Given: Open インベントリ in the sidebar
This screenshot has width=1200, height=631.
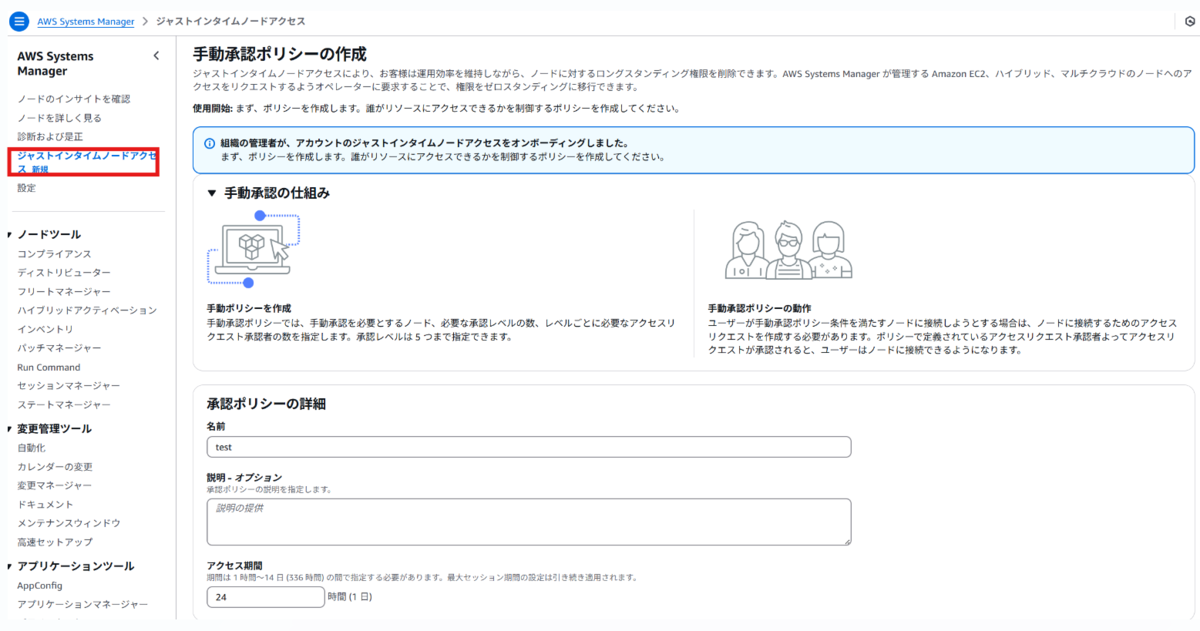Looking at the screenshot, I should (45, 329).
